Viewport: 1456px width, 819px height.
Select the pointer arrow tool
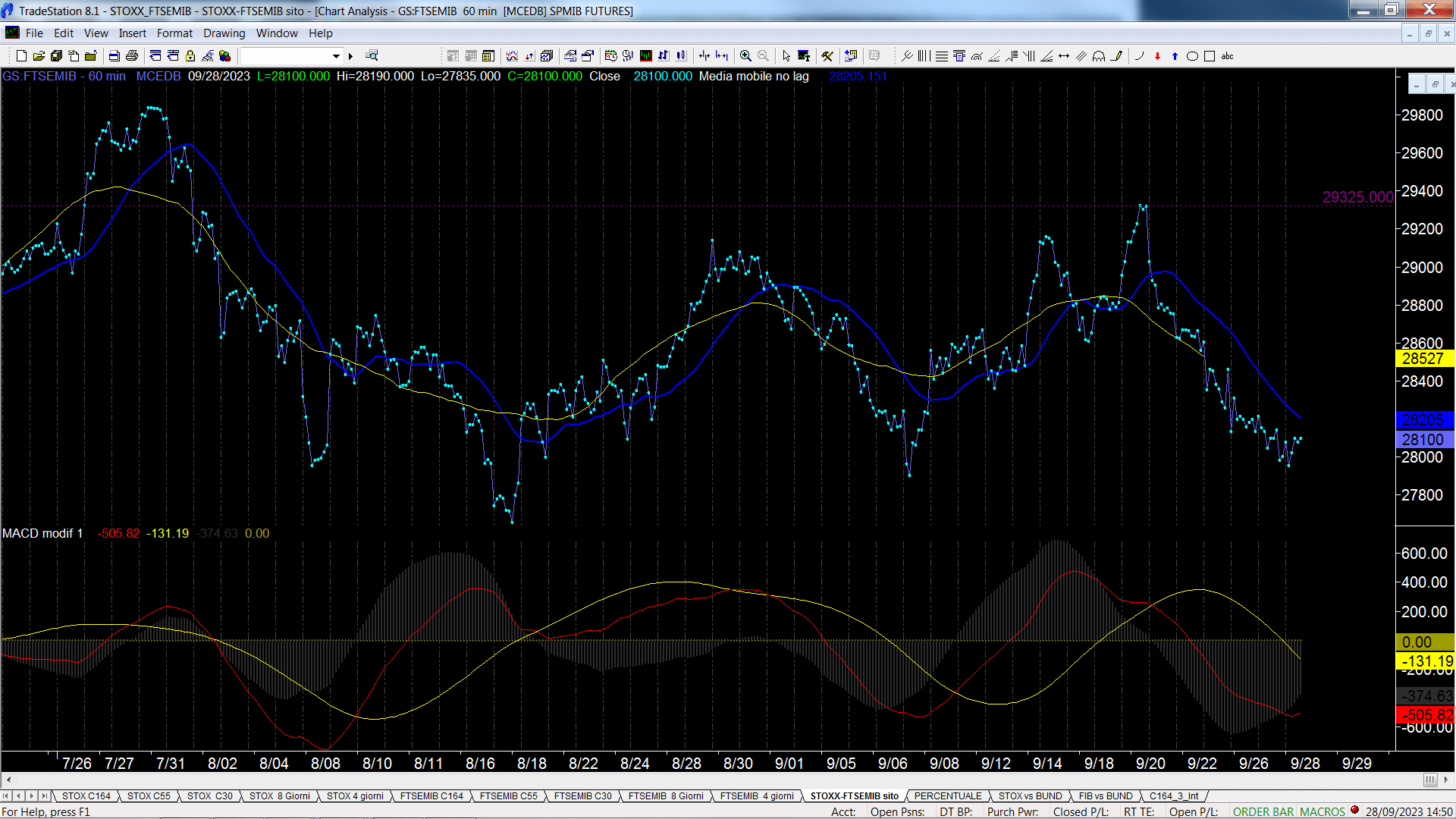[786, 55]
